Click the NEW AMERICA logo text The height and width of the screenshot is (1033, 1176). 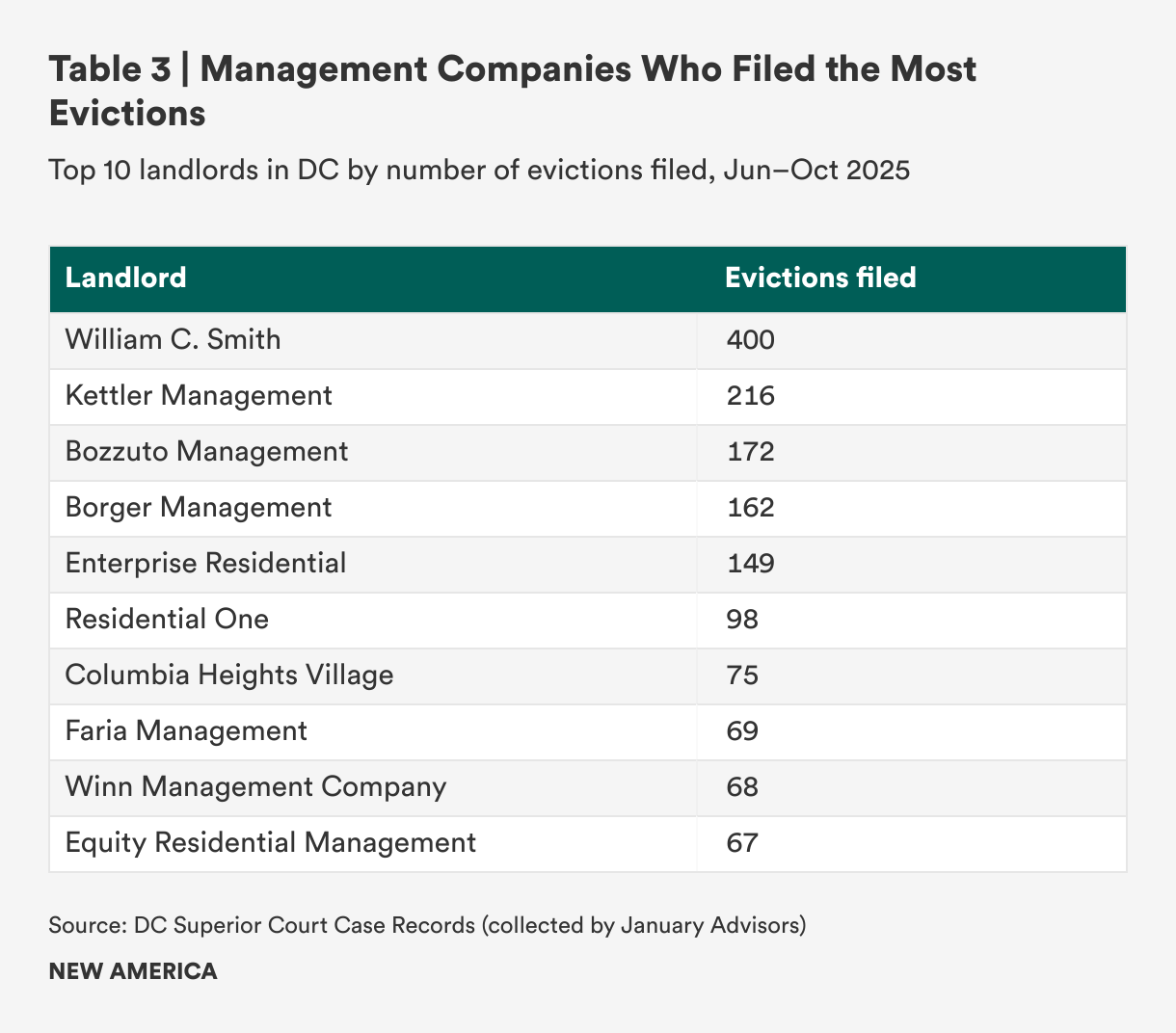point(133,971)
